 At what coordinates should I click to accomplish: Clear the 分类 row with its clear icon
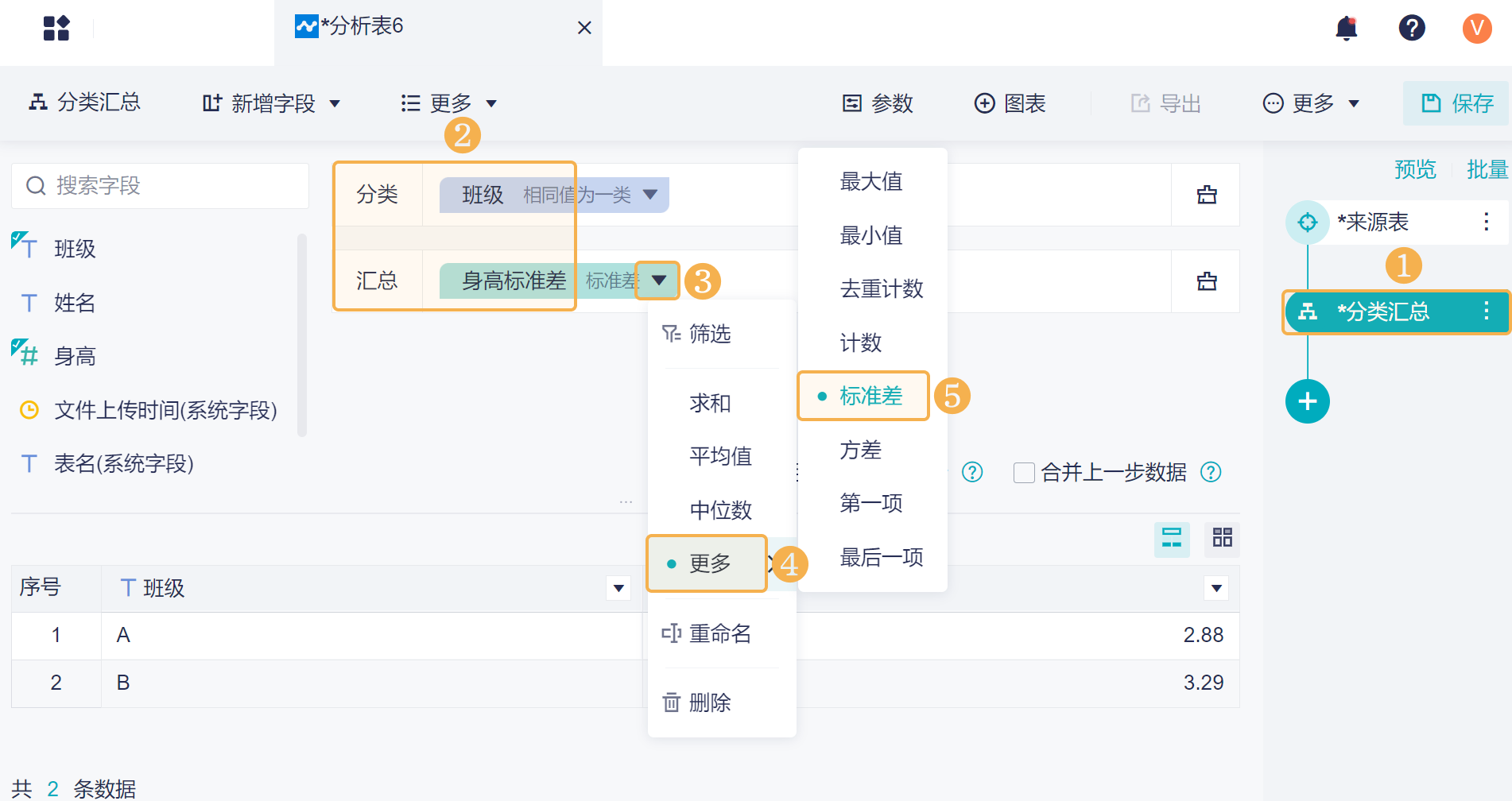[x=1207, y=195]
